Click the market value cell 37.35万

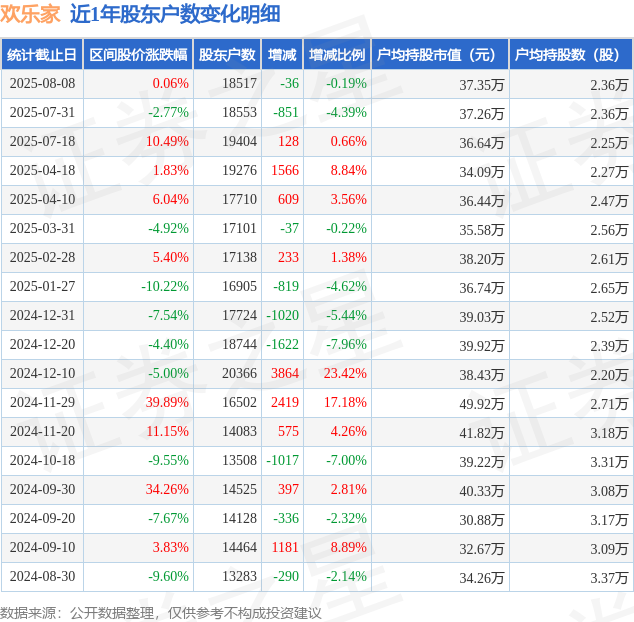tap(482, 85)
